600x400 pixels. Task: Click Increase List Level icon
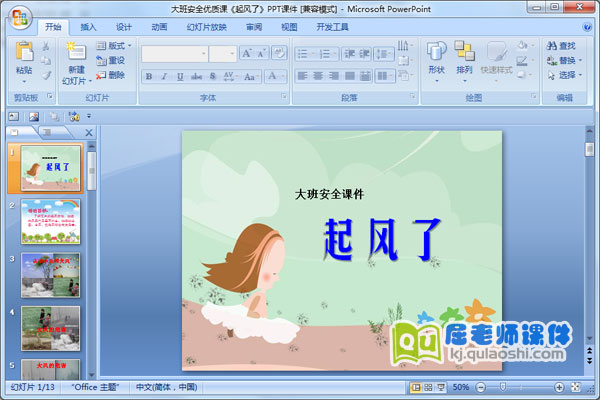pyautogui.click(x=364, y=54)
